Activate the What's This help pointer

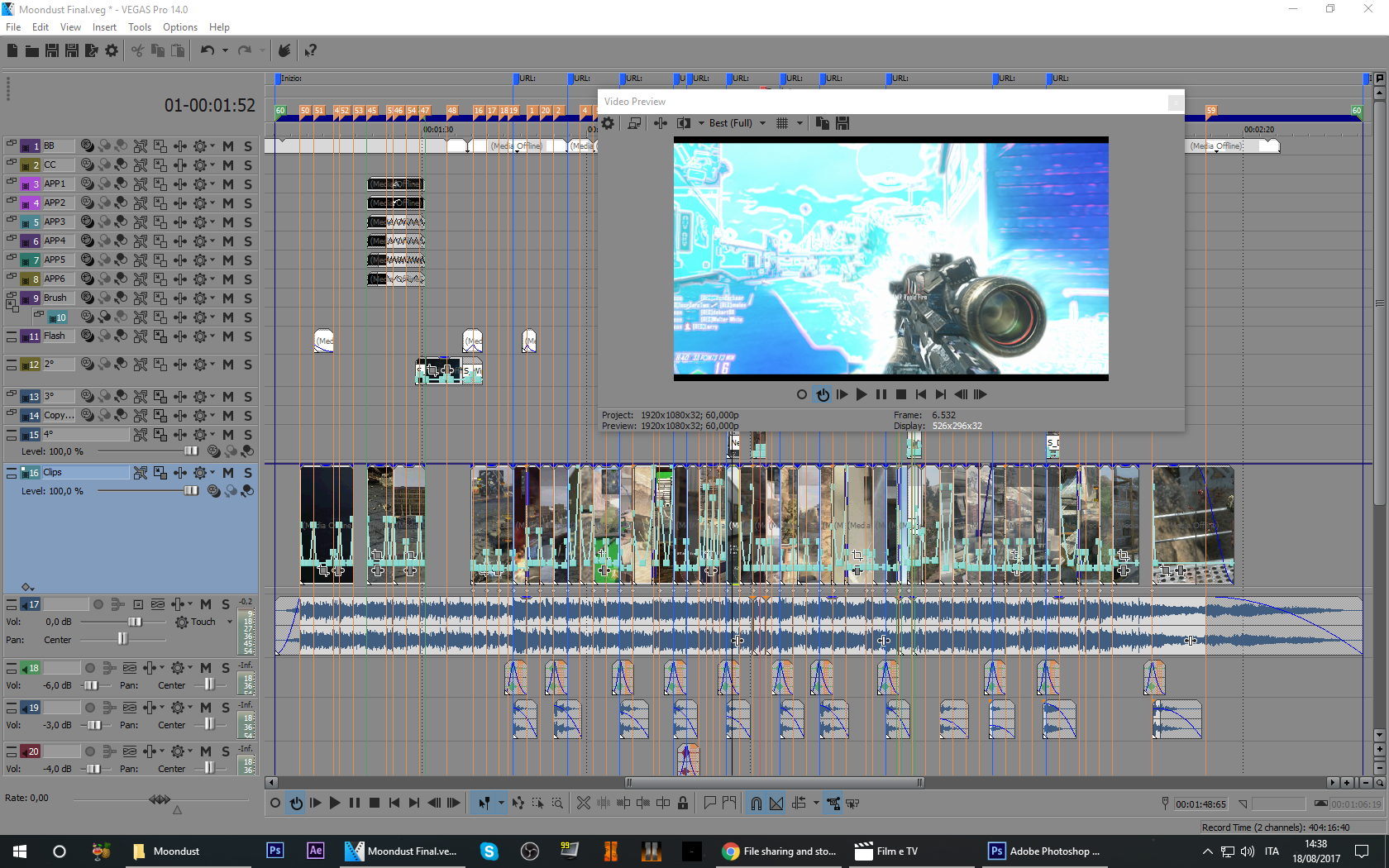310,50
